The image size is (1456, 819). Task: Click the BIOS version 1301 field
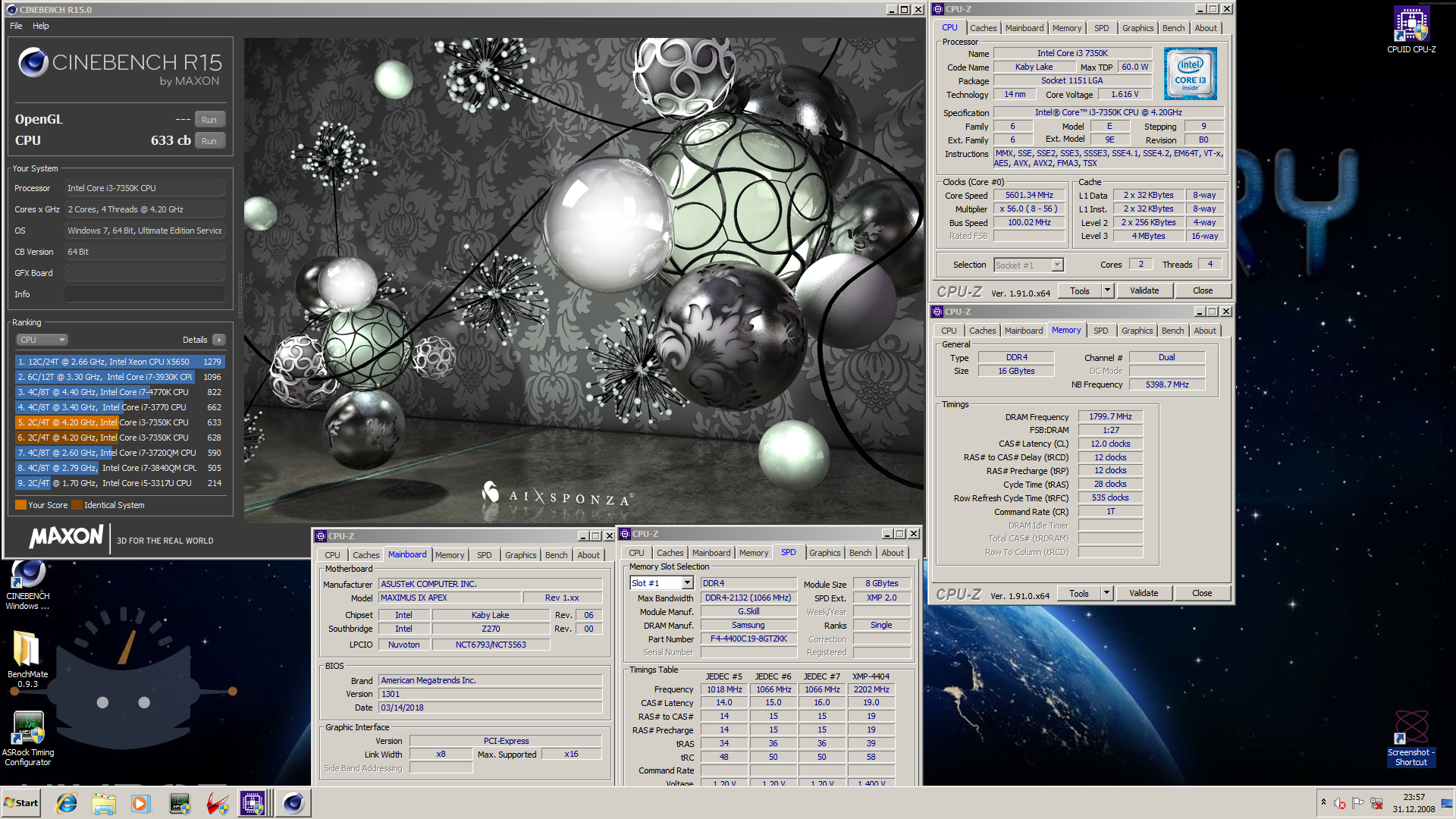tap(491, 694)
